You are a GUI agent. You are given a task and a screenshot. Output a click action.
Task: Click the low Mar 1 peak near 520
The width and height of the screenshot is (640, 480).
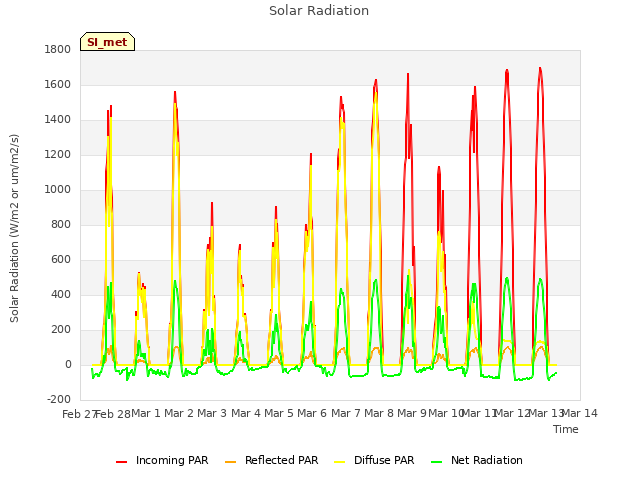(x=139, y=273)
